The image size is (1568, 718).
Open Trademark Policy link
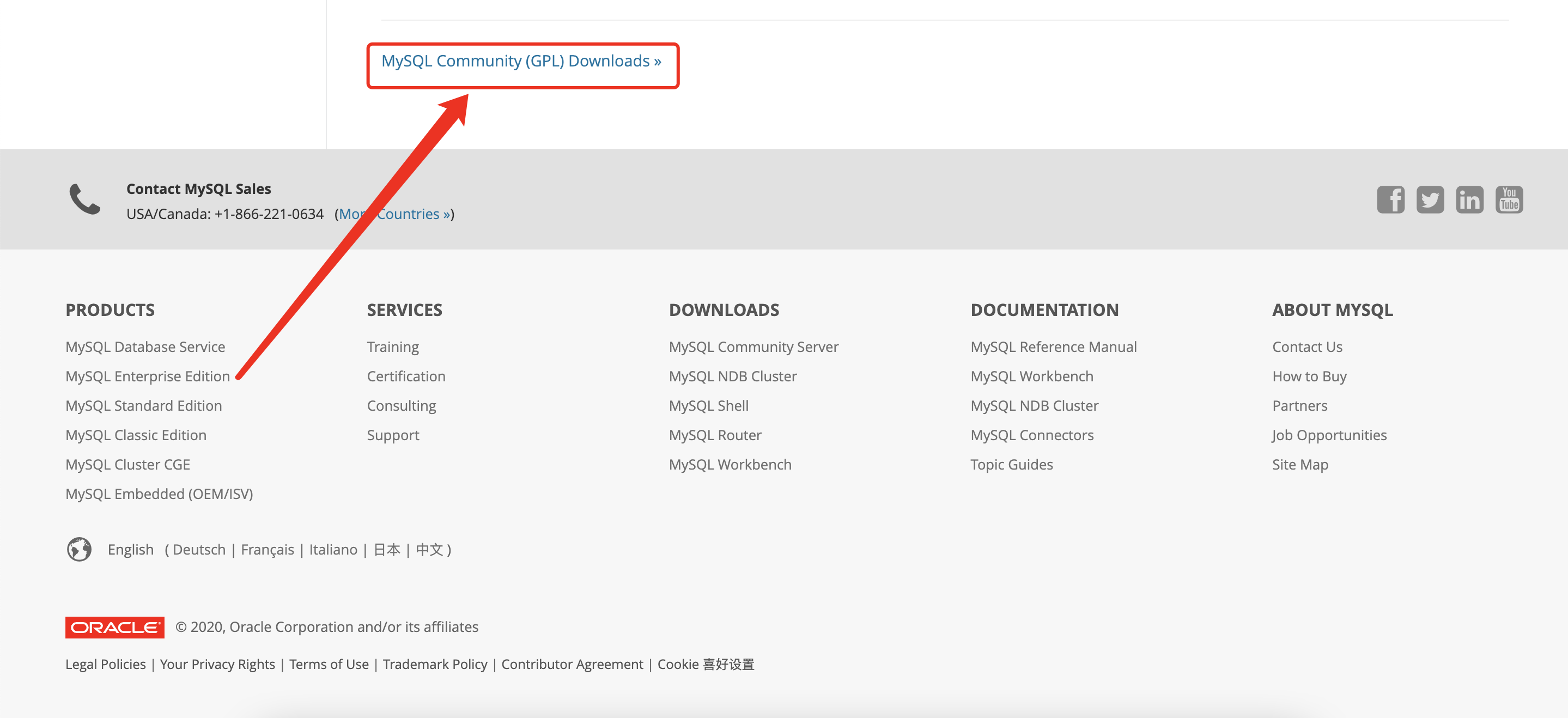(x=435, y=665)
